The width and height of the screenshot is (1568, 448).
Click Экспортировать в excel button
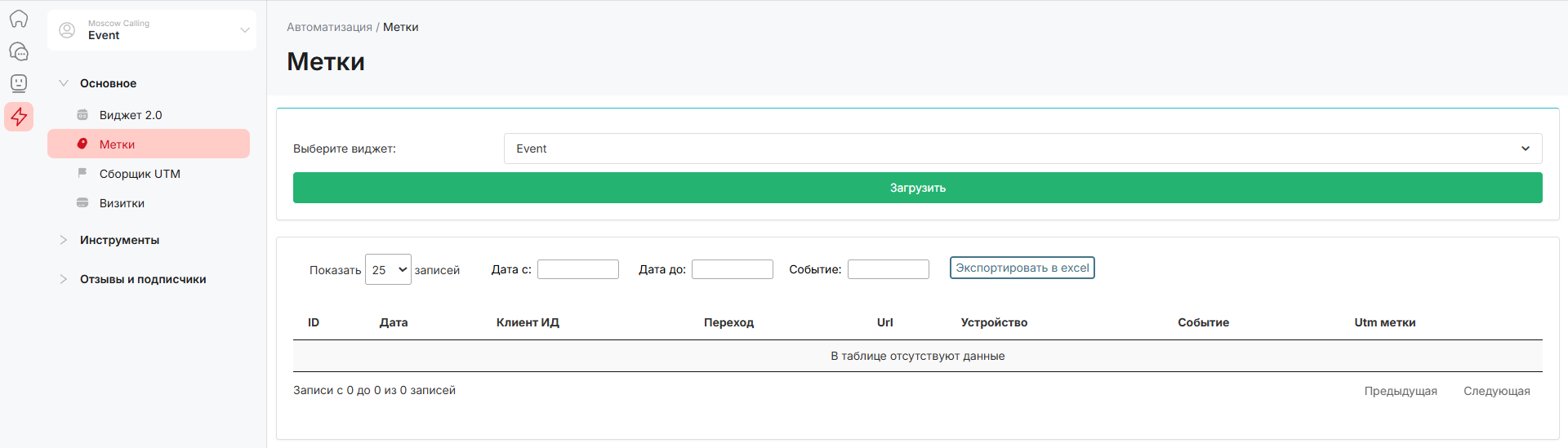pos(1022,268)
